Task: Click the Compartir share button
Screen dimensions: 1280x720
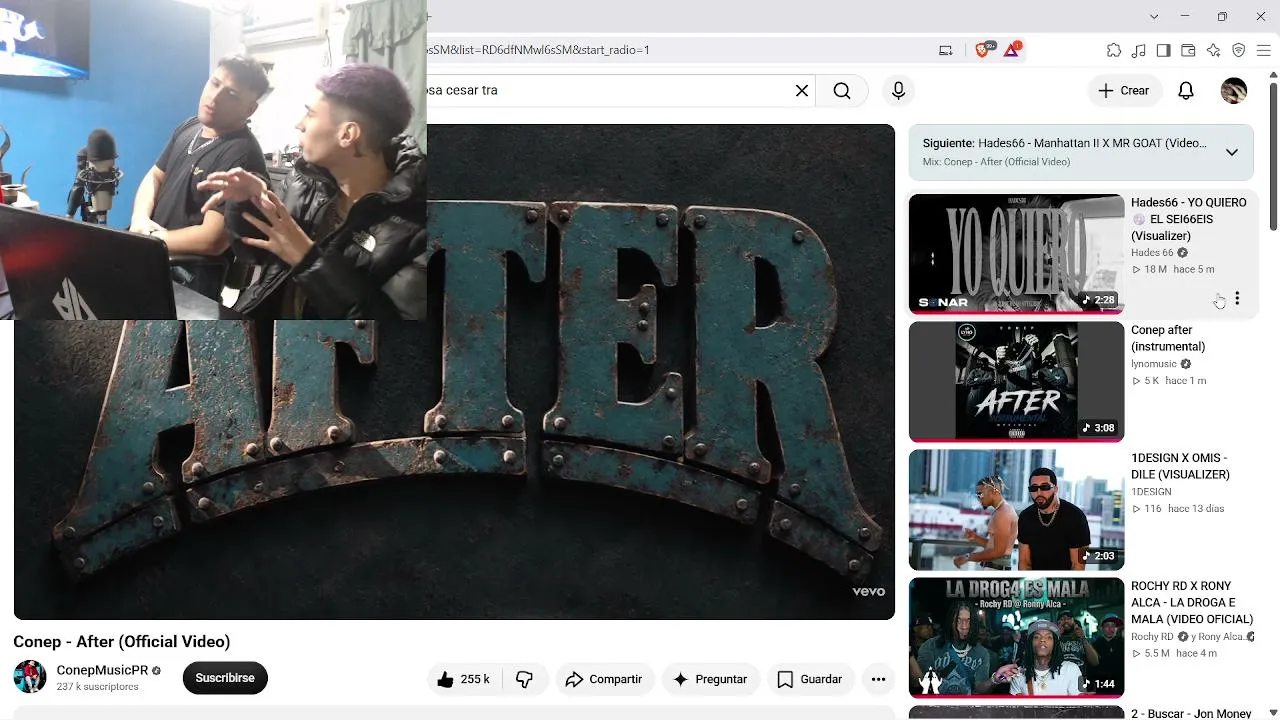Action: [603, 679]
